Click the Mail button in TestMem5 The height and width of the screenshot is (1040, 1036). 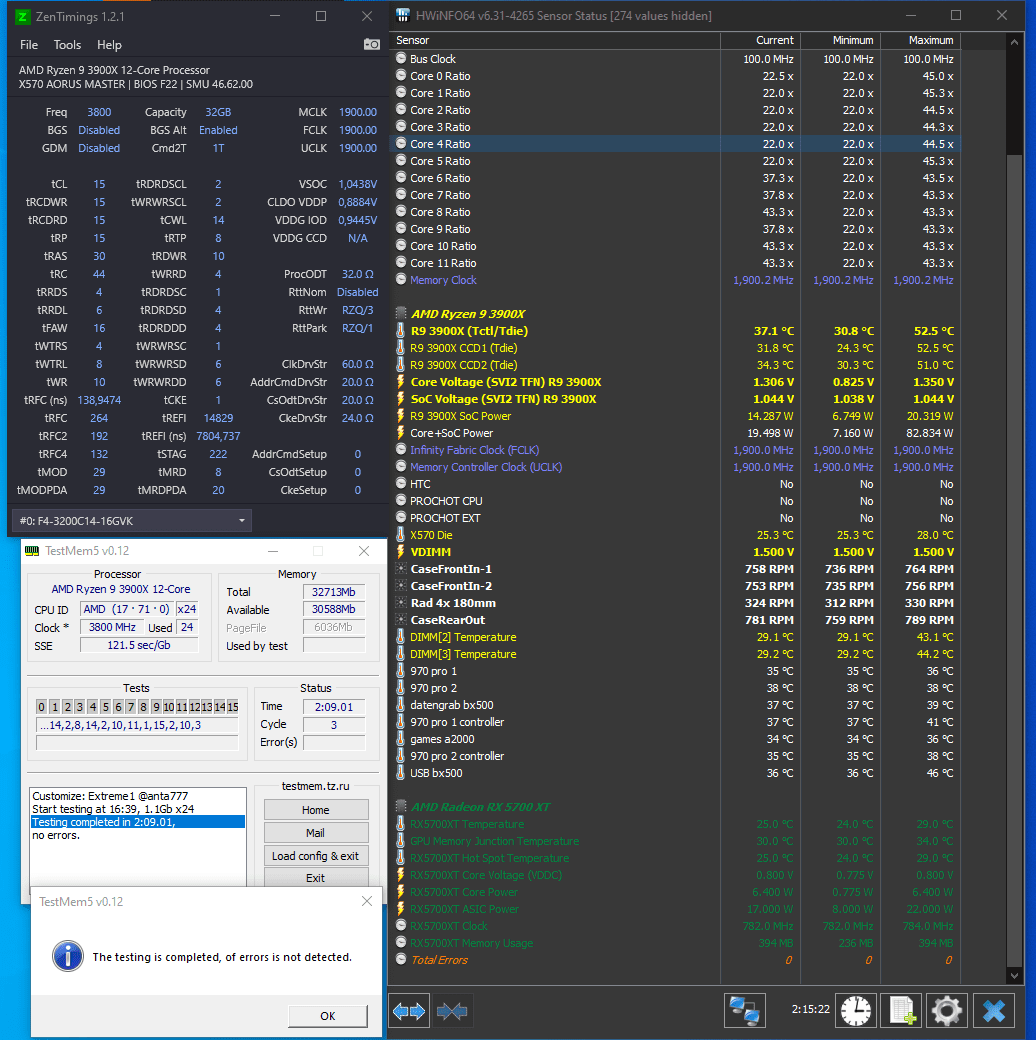316,832
